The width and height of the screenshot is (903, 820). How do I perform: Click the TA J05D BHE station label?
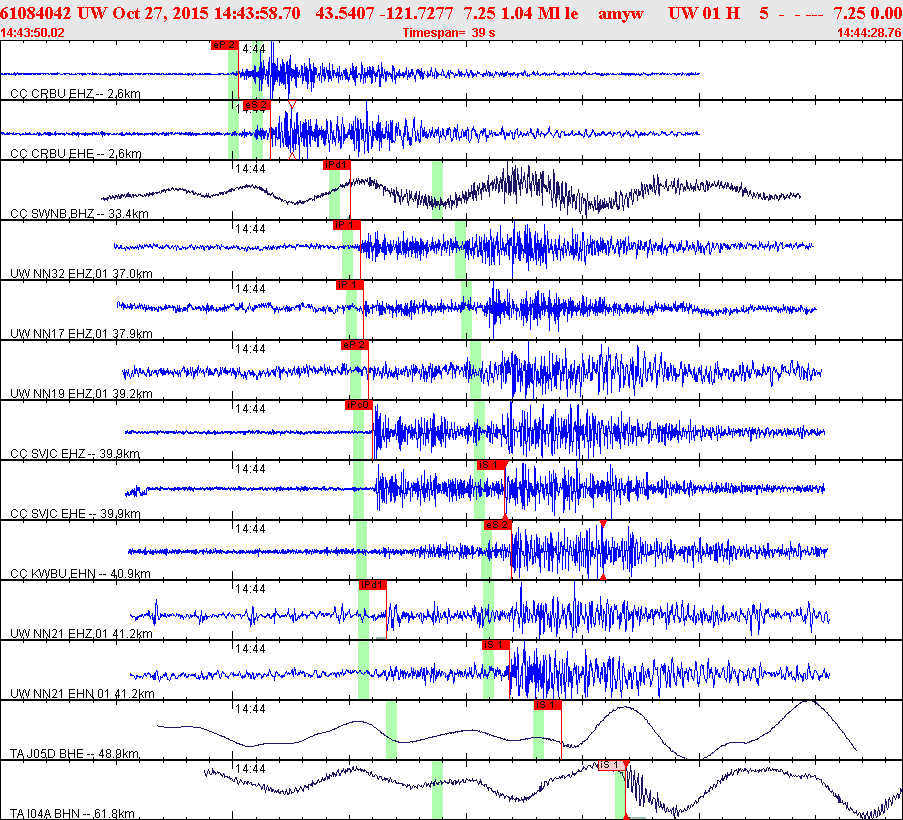point(75,752)
